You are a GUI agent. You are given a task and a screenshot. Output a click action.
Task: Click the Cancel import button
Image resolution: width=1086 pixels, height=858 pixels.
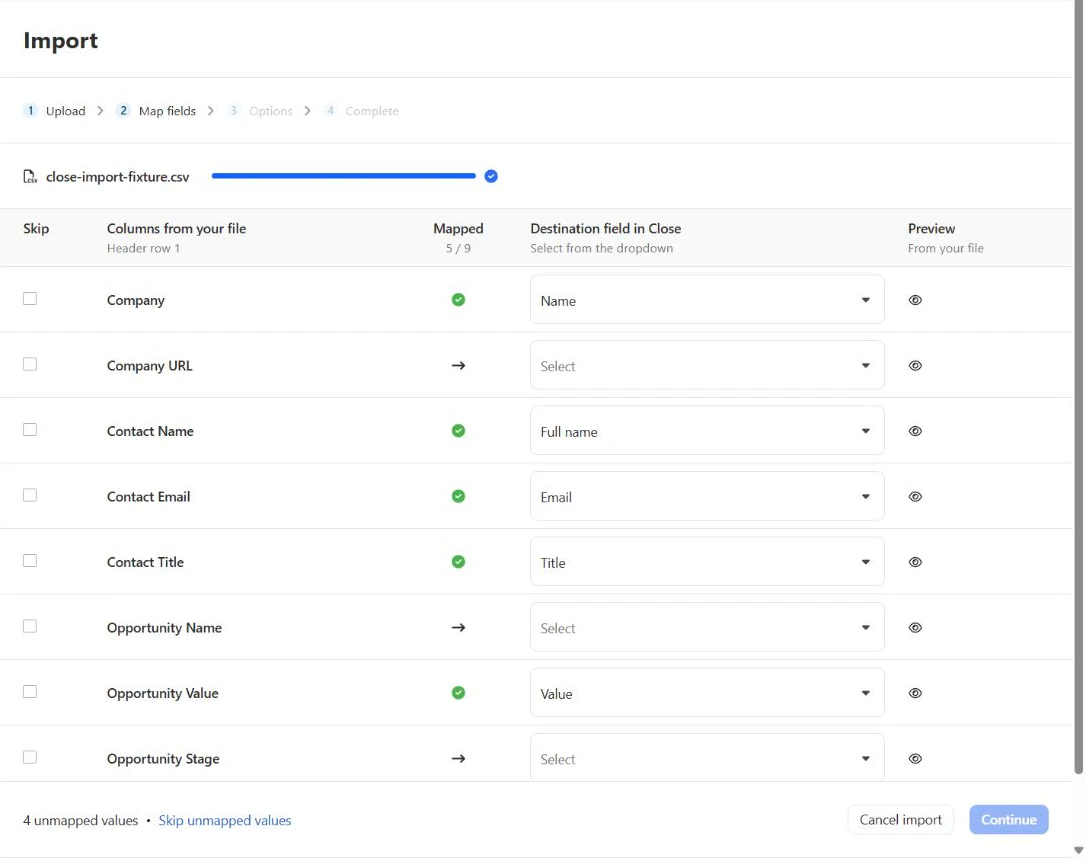900,820
